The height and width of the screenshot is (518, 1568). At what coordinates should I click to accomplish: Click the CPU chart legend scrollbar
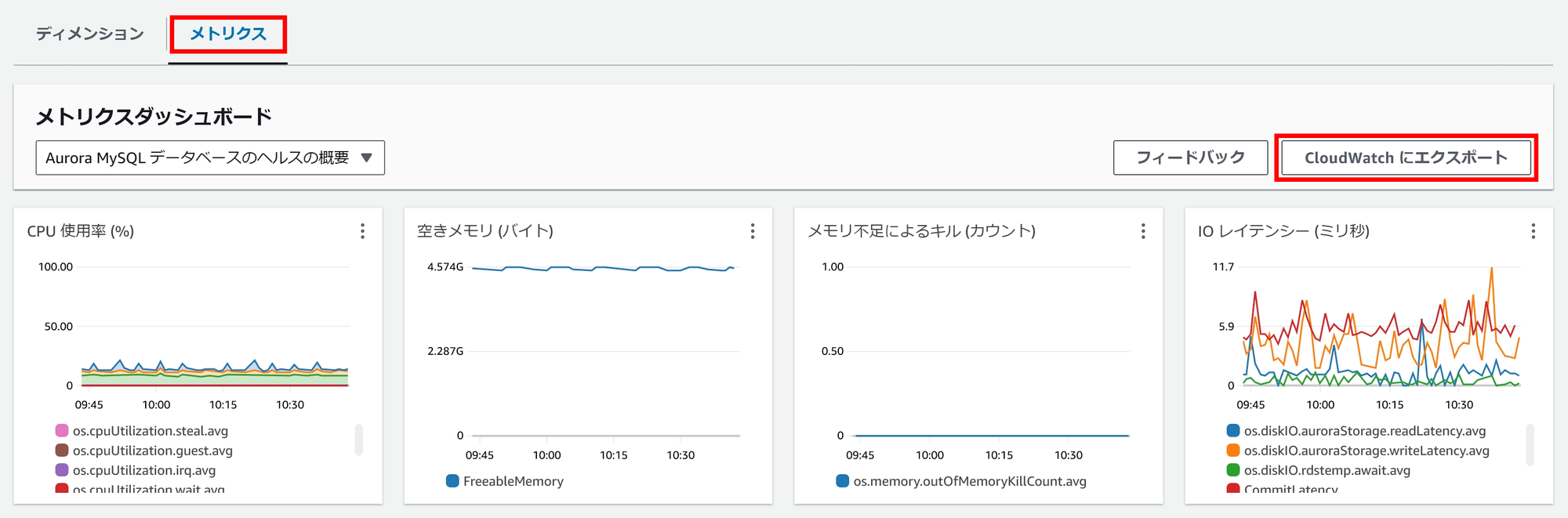tap(359, 440)
